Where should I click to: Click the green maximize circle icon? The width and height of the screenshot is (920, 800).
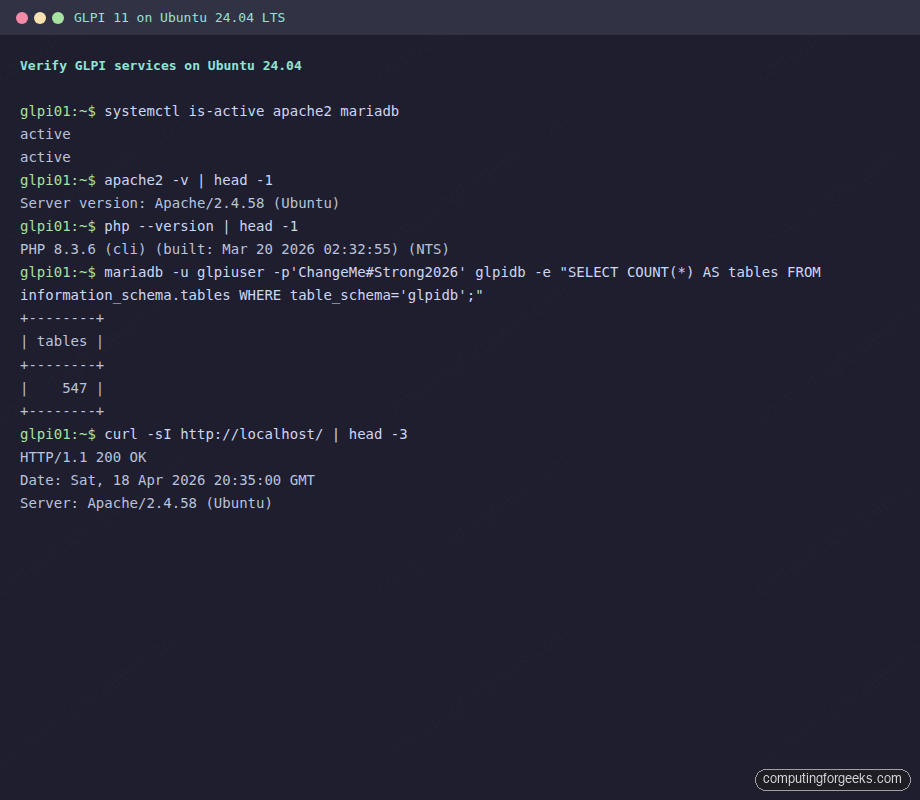click(58, 17)
